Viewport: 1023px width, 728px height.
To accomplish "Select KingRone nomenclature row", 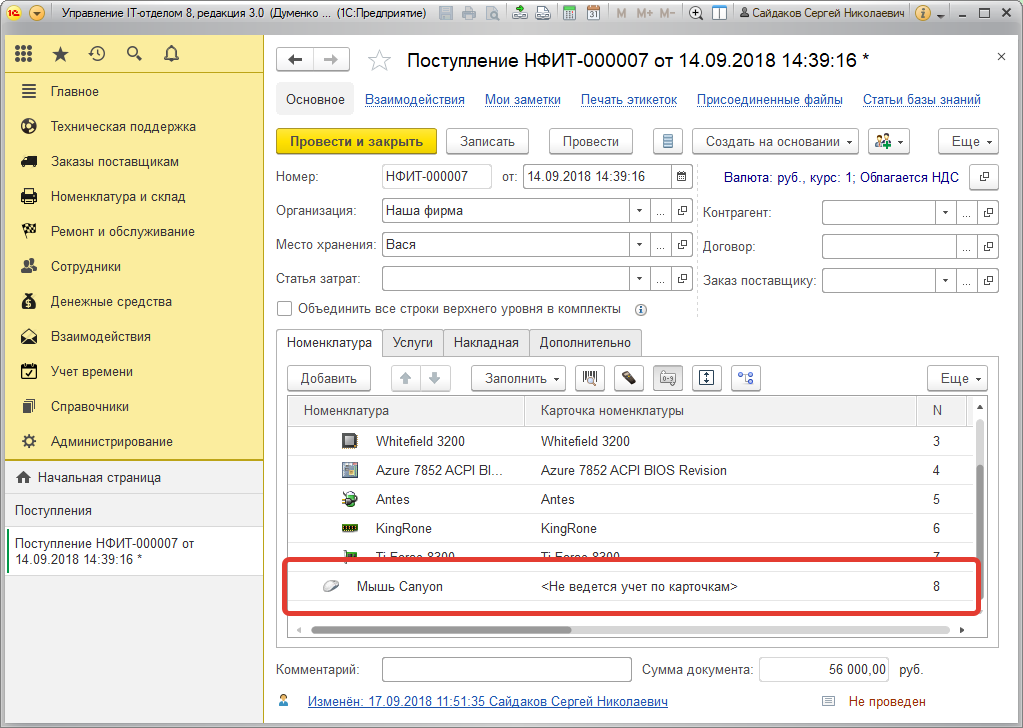I will click(630, 528).
